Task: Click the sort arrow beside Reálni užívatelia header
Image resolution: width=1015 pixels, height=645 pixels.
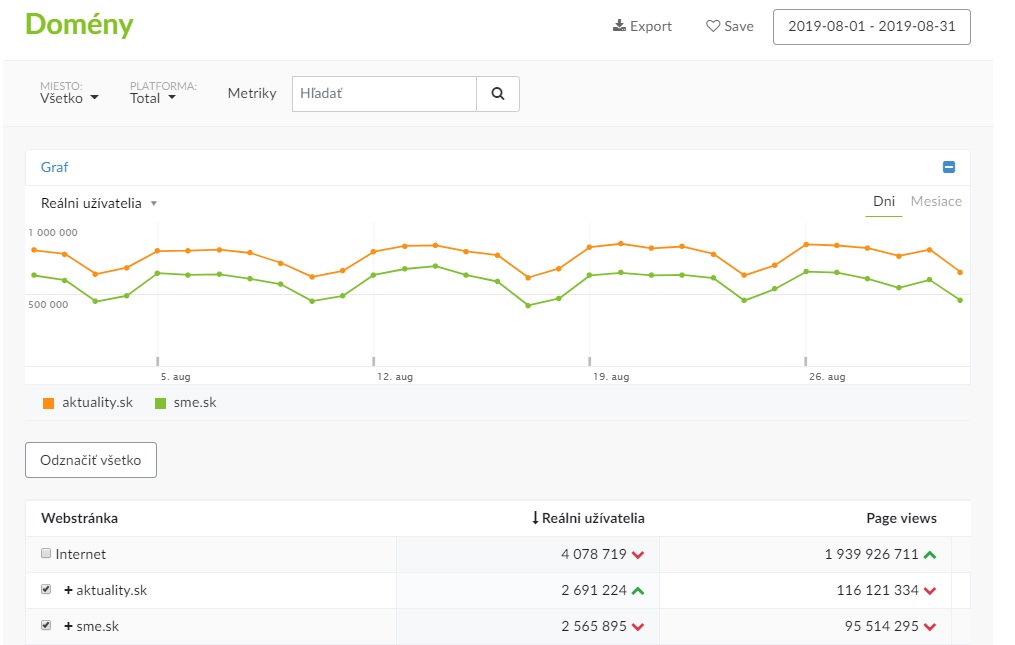Action: click(535, 518)
